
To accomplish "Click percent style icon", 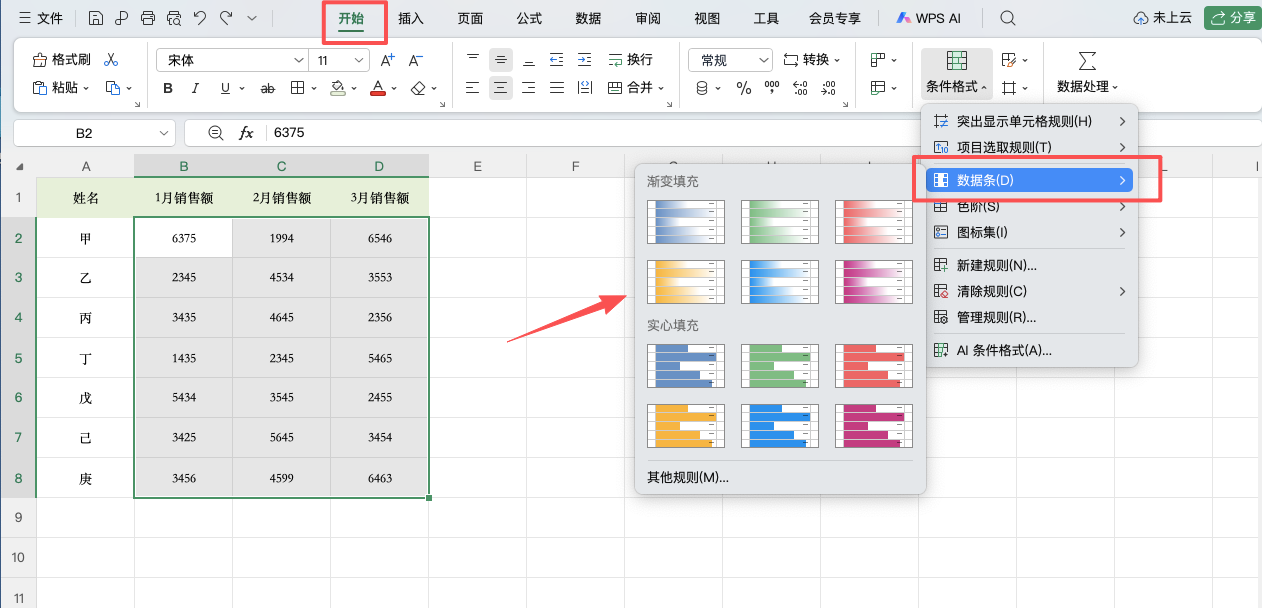I will (743, 88).
